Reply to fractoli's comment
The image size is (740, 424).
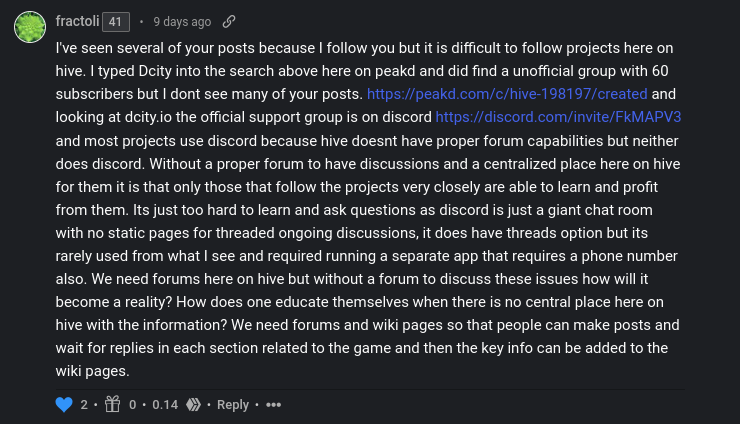pos(233,405)
